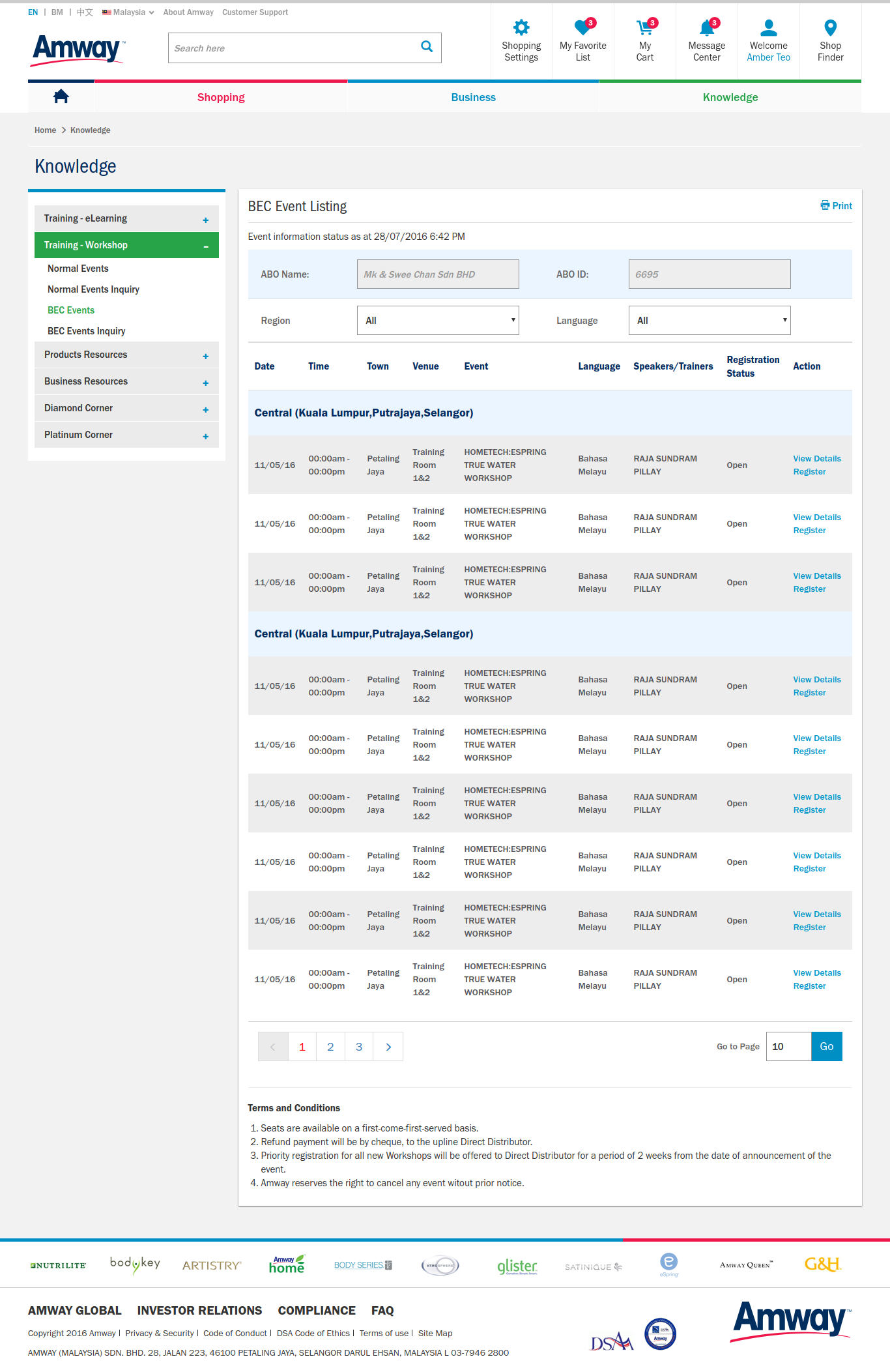Click the ABO Name field
890x1372 pixels.
[x=438, y=274]
